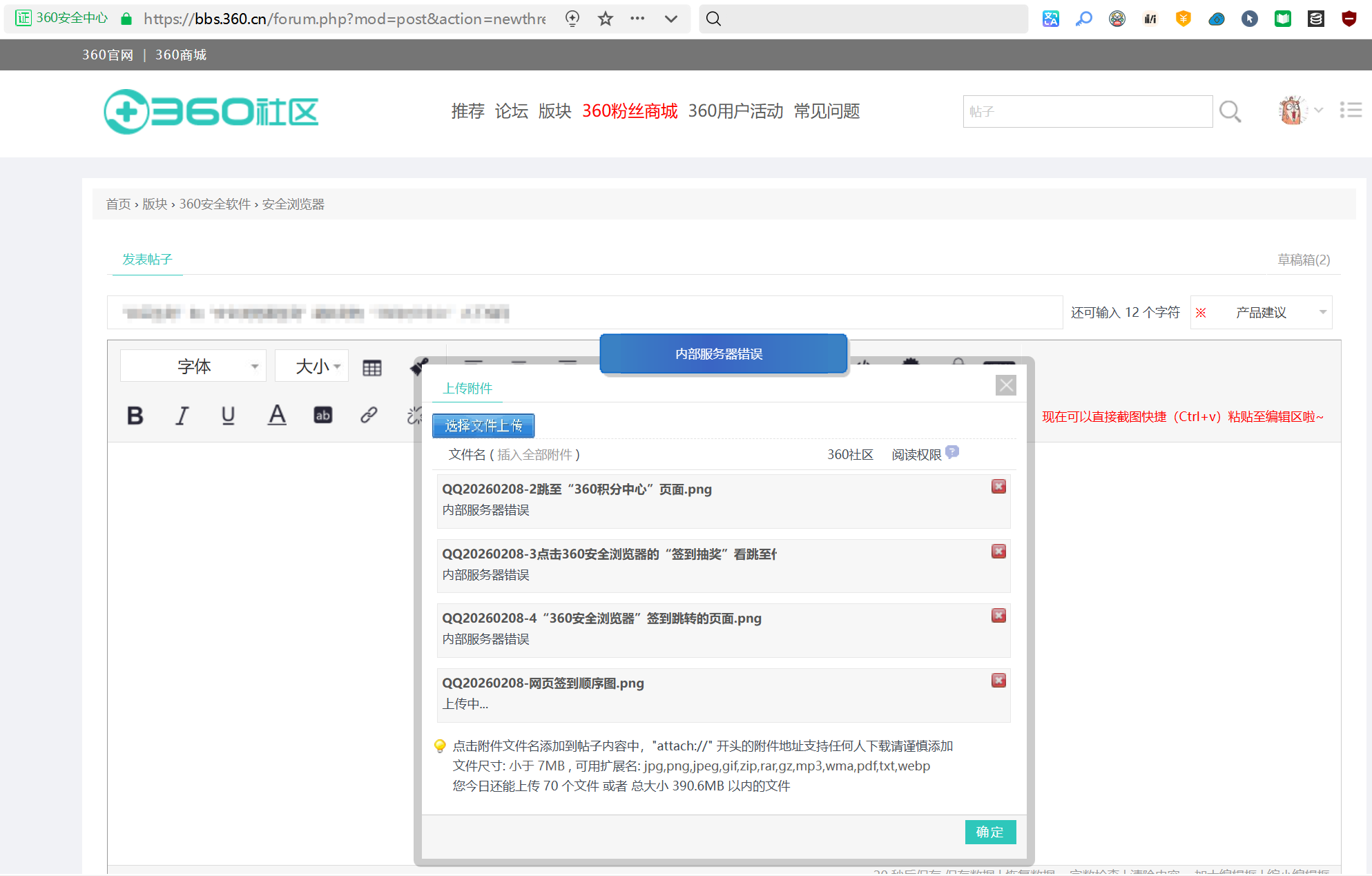Go to the 论坛 nav item
Image resolution: width=1372 pixels, height=876 pixels.
511,111
